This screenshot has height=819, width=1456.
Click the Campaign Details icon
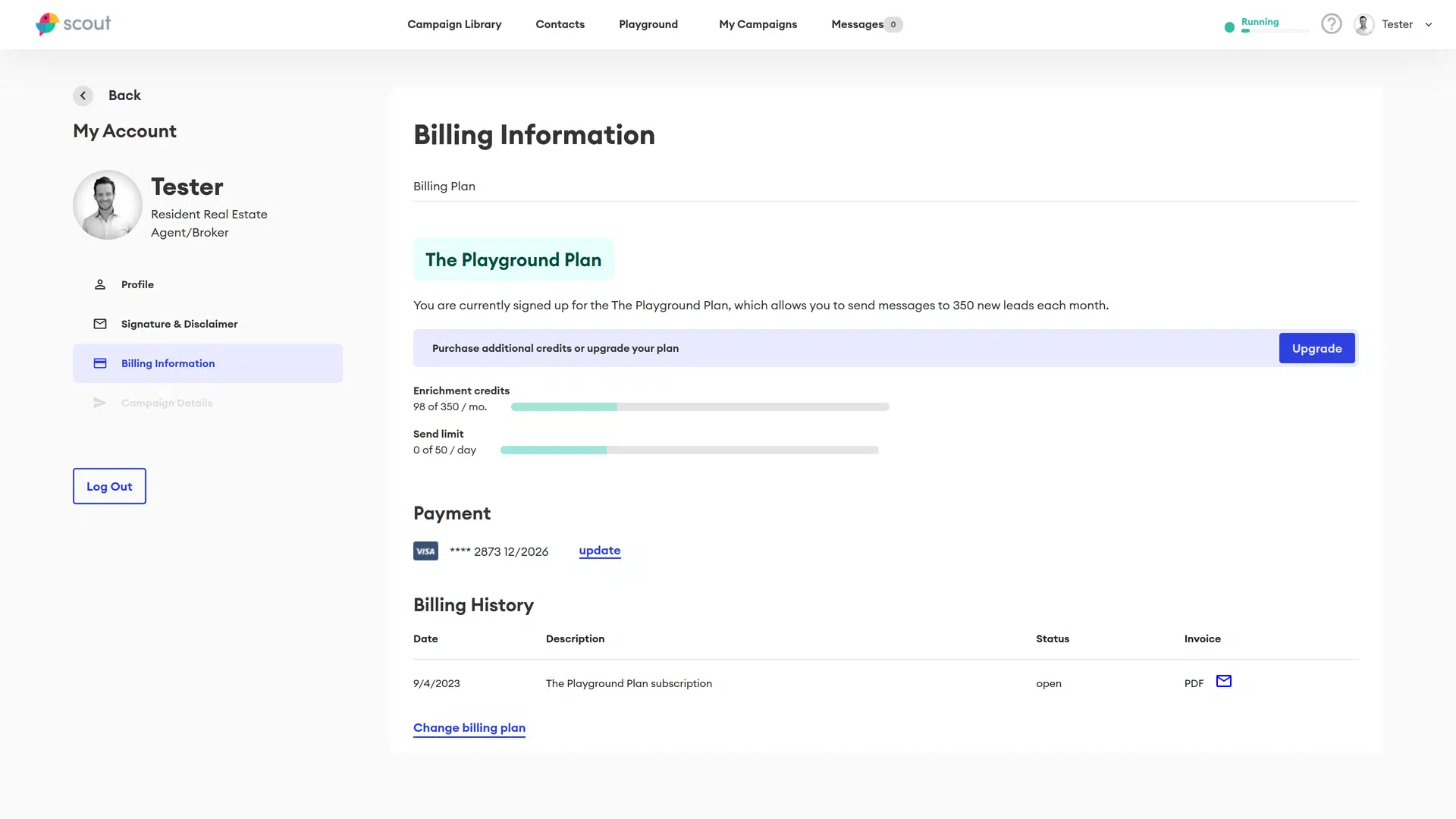click(x=100, y=402)
